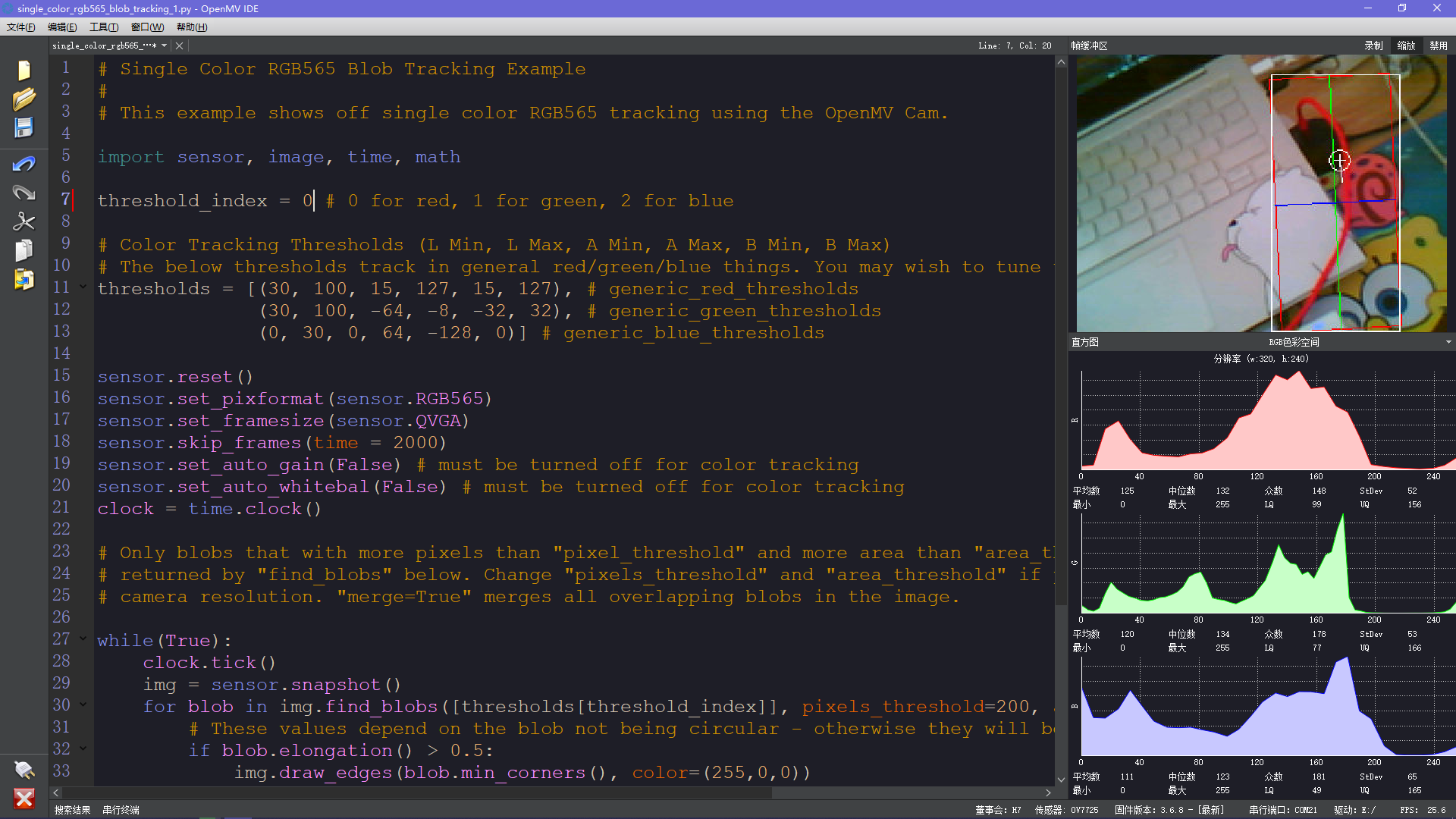Click the 固件版本 3.6.8 status entry

tap(1169, 810)
